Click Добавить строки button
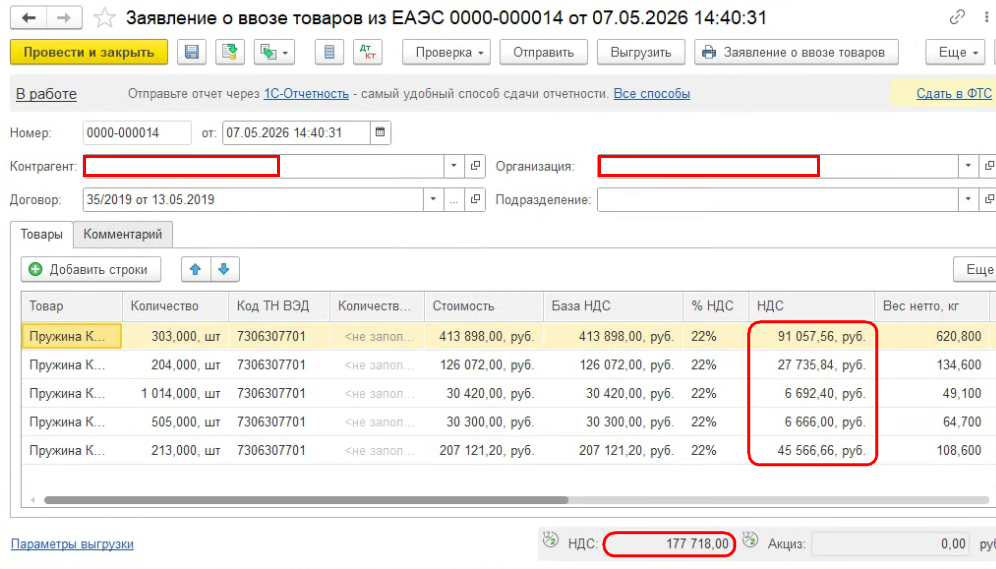 click(x=91, y=269)
